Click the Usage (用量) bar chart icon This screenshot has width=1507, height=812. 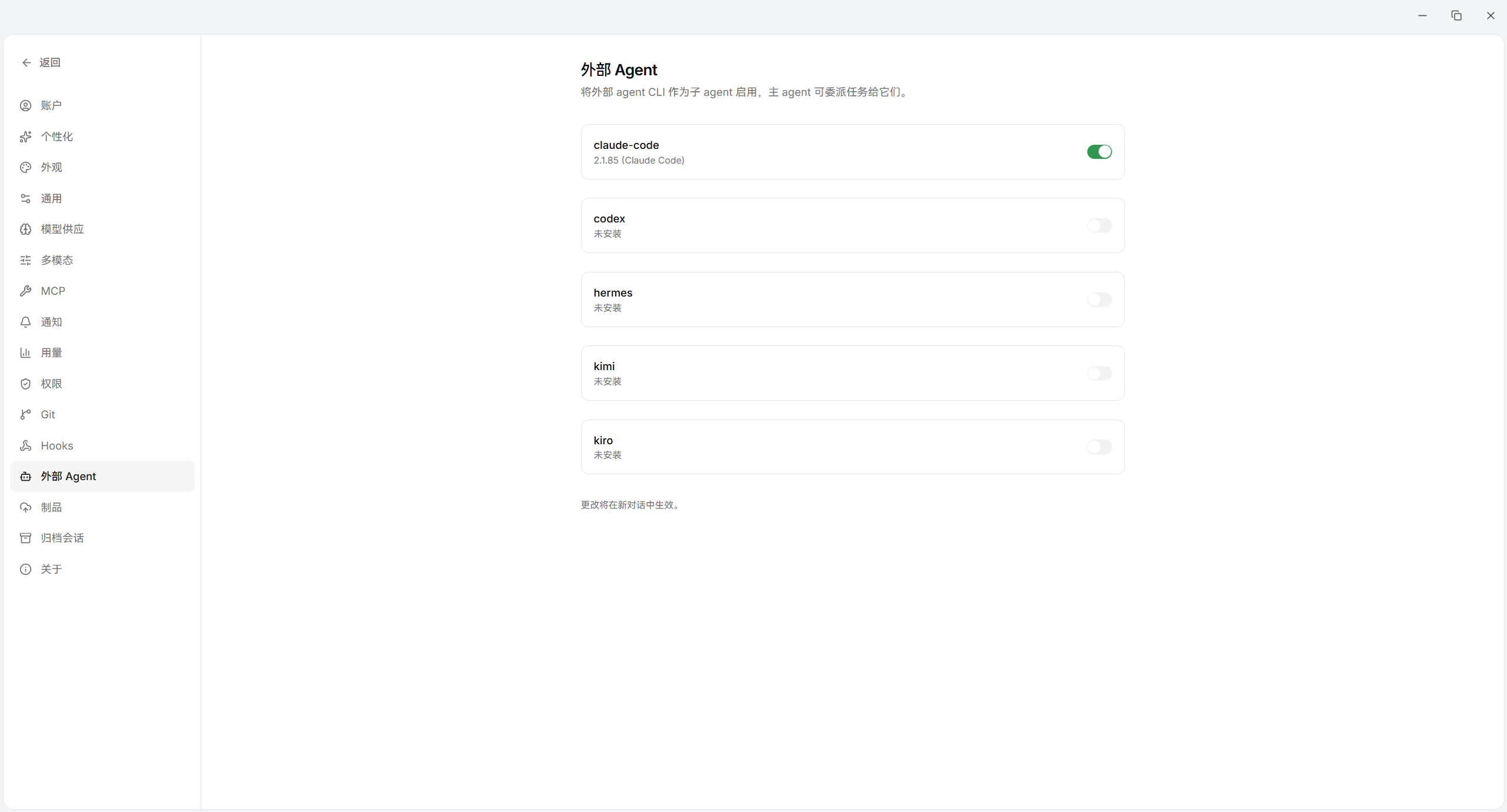point(25,353)
